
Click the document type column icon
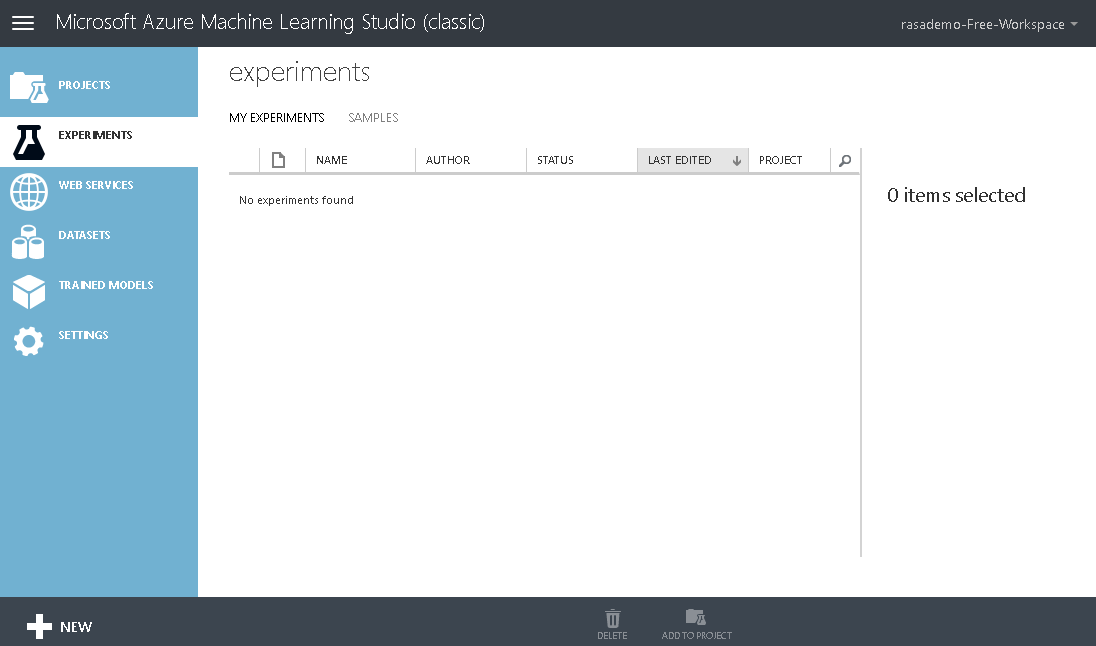(278, 160)
